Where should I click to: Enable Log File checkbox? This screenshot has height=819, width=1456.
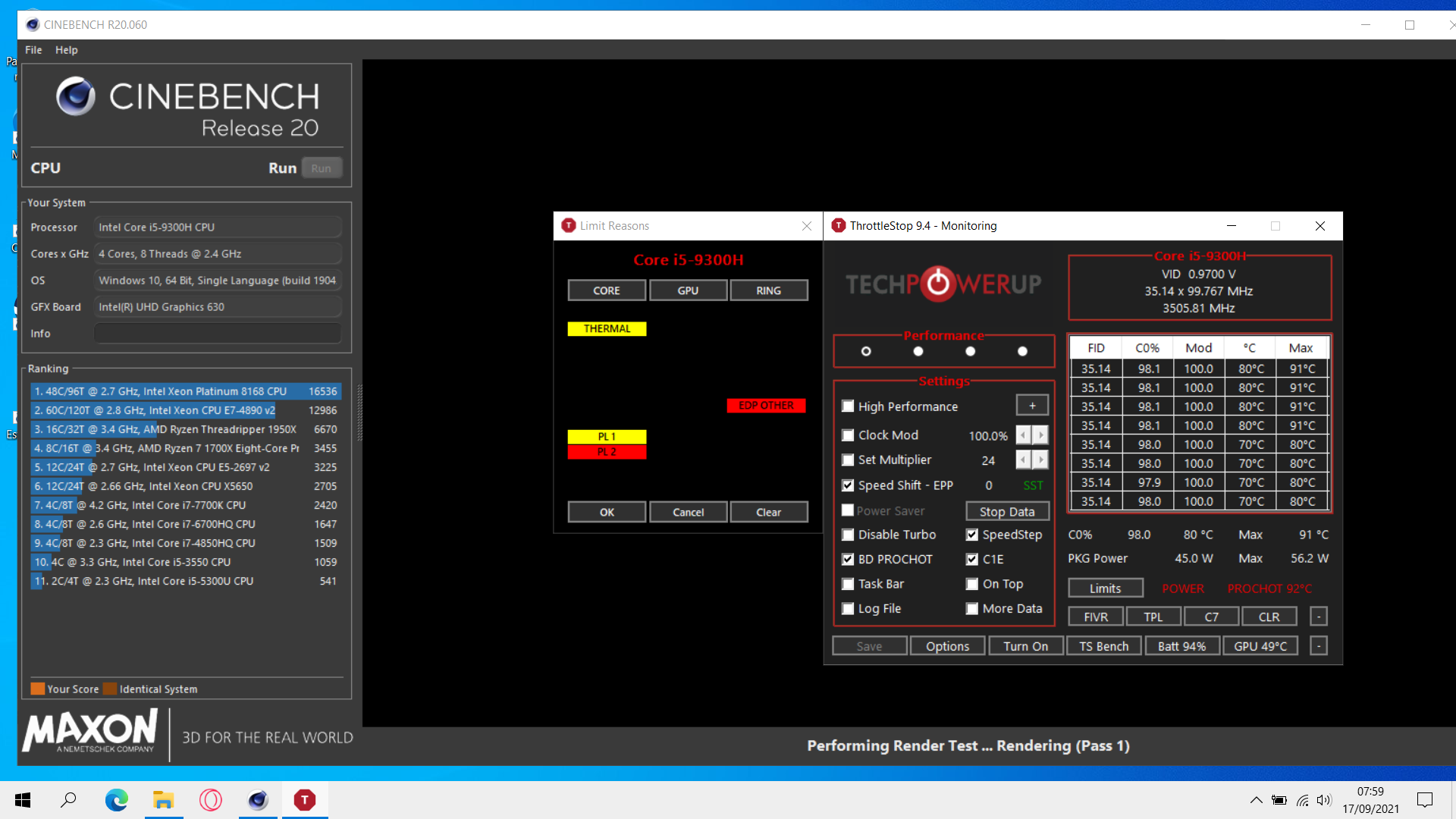(x=848, y=609)
